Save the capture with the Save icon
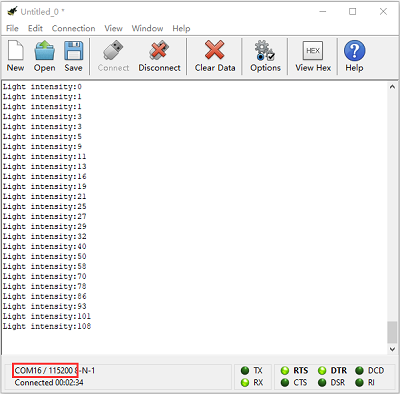The height and width of the screenshot is (394, 400). tap(73, 50)
